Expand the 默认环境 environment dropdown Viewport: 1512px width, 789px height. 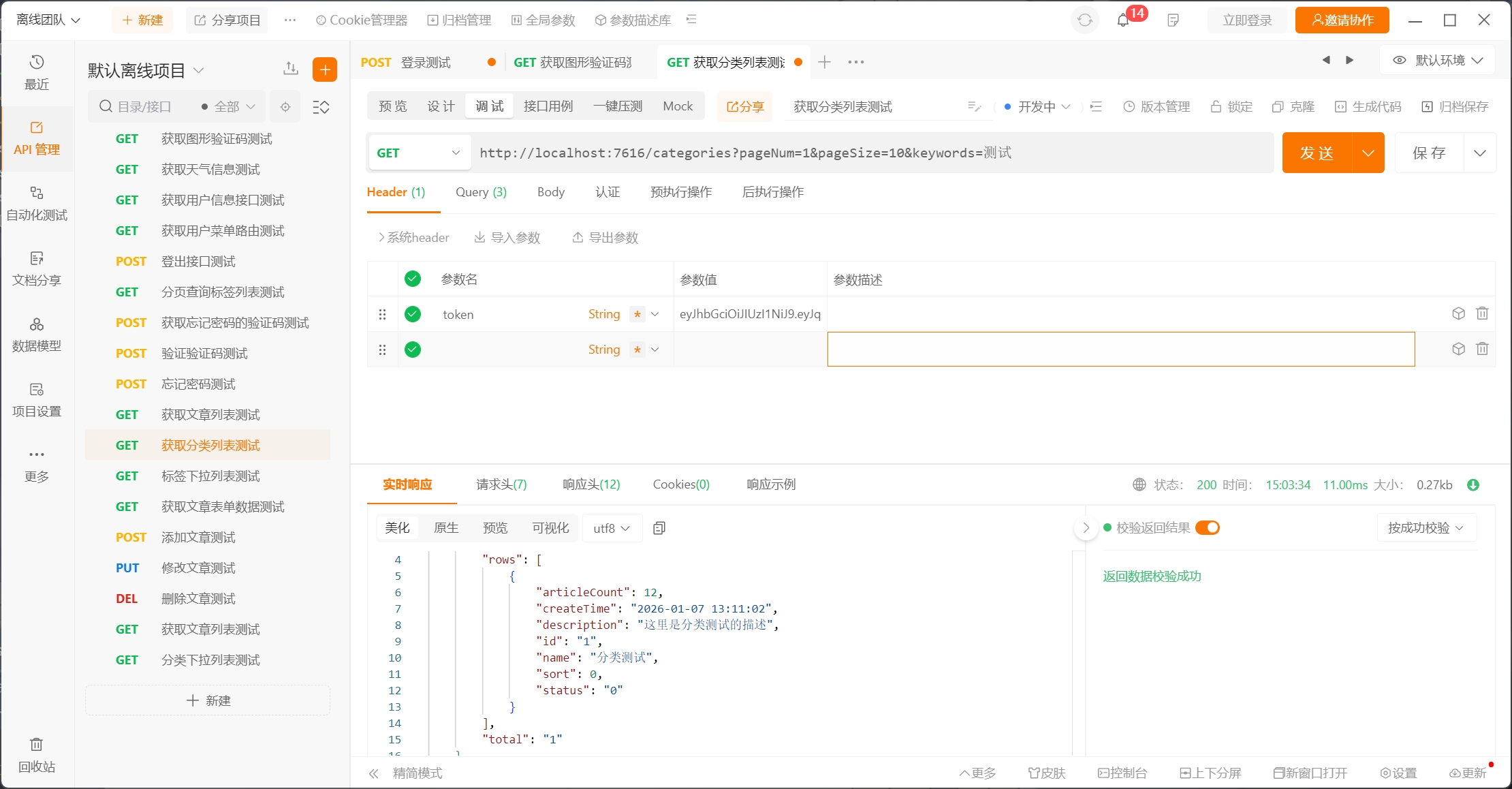[1438, 61]
